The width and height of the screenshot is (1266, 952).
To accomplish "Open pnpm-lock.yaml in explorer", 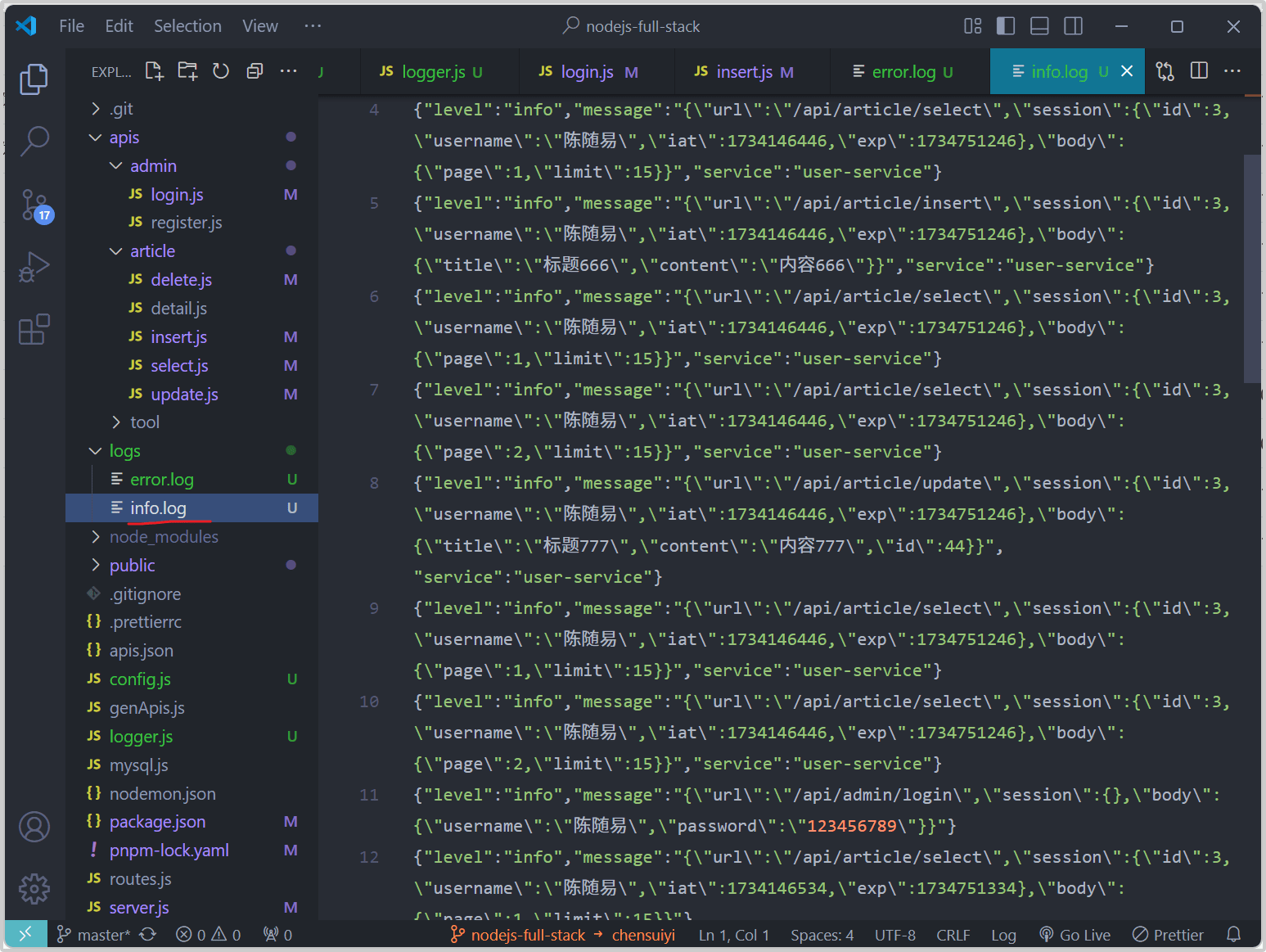I will [x=191, y=850].
